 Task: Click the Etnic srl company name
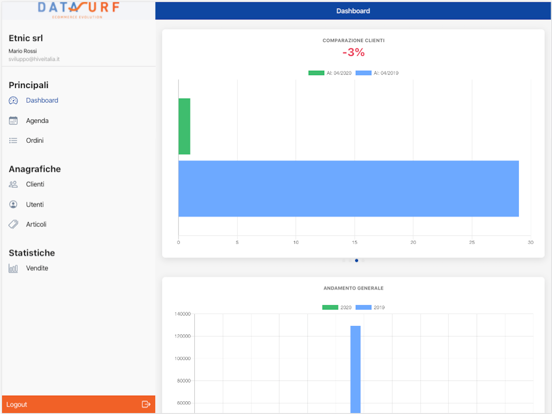tap(26, 38)
